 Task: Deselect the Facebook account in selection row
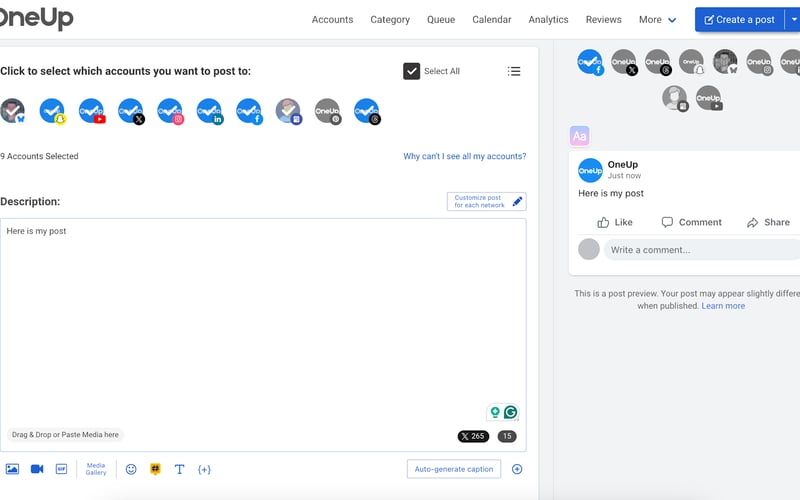(x=248, y=111)
